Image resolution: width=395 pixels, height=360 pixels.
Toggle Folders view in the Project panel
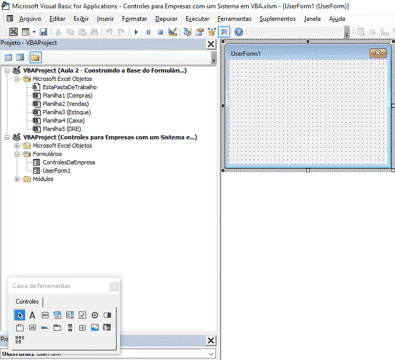(35, 57)
